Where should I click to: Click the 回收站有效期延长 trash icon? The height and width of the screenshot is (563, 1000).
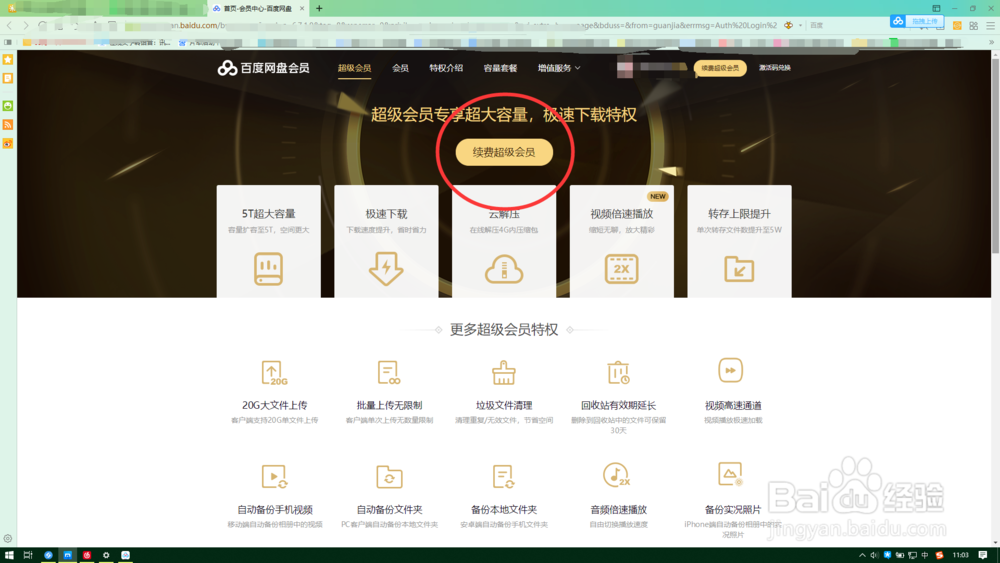618,372
